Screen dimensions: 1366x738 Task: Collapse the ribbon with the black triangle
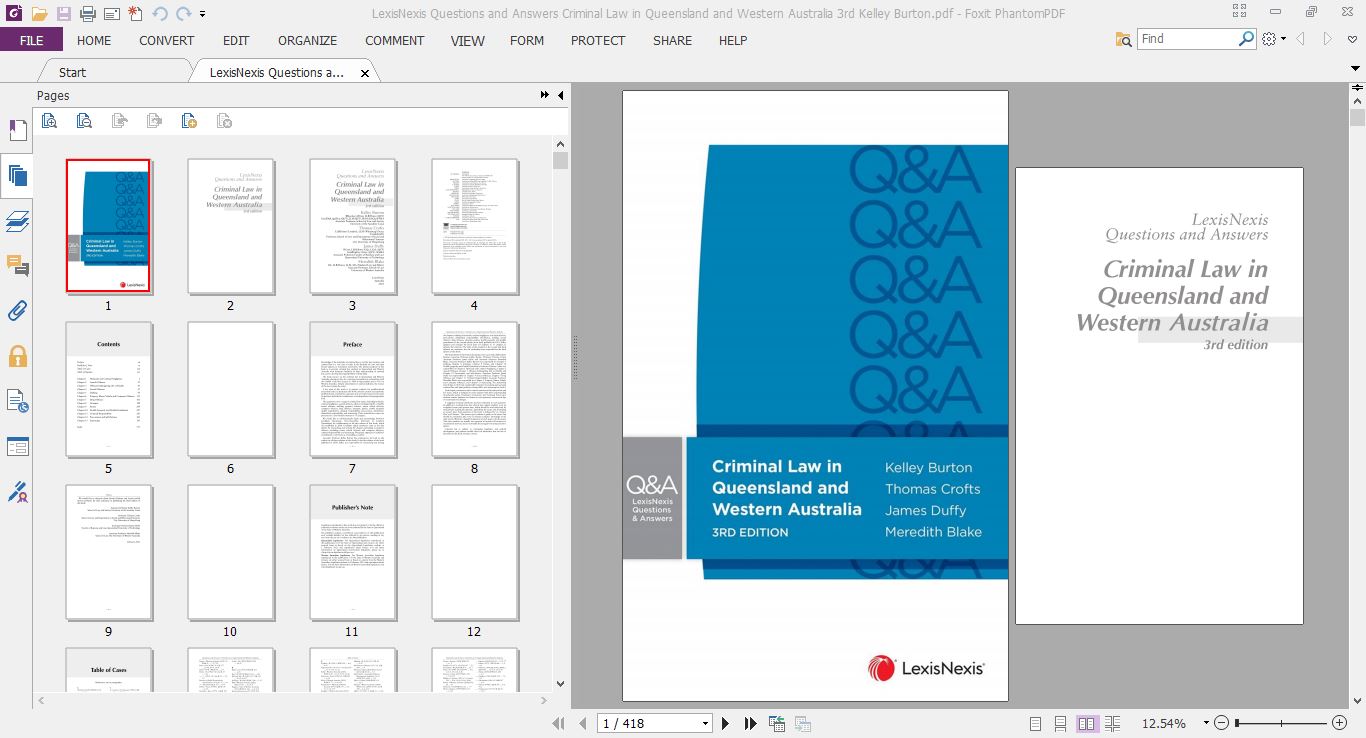pos(1357,68)
